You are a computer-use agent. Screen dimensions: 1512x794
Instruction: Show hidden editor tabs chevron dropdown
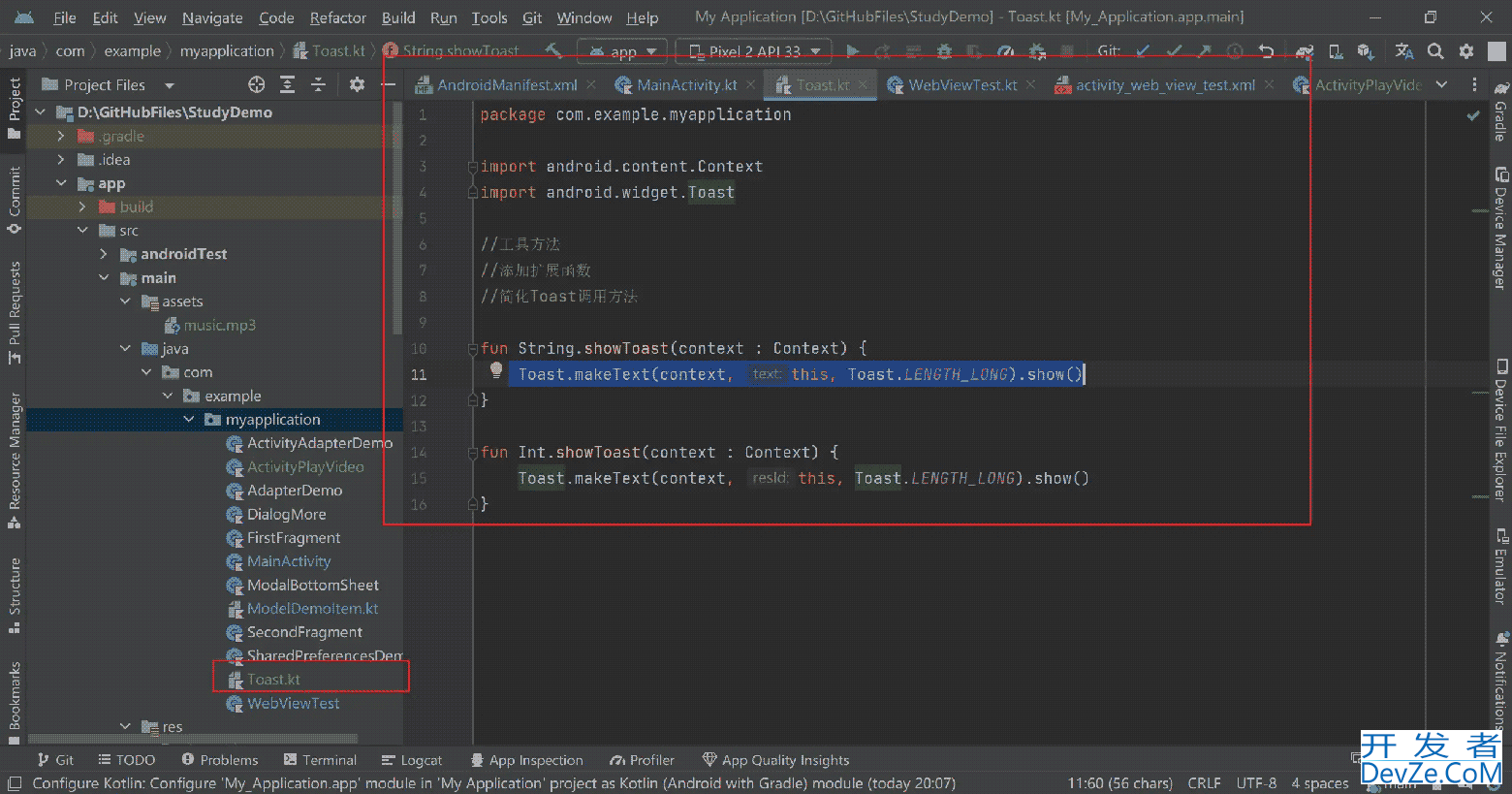click(x=1441, y=85)
